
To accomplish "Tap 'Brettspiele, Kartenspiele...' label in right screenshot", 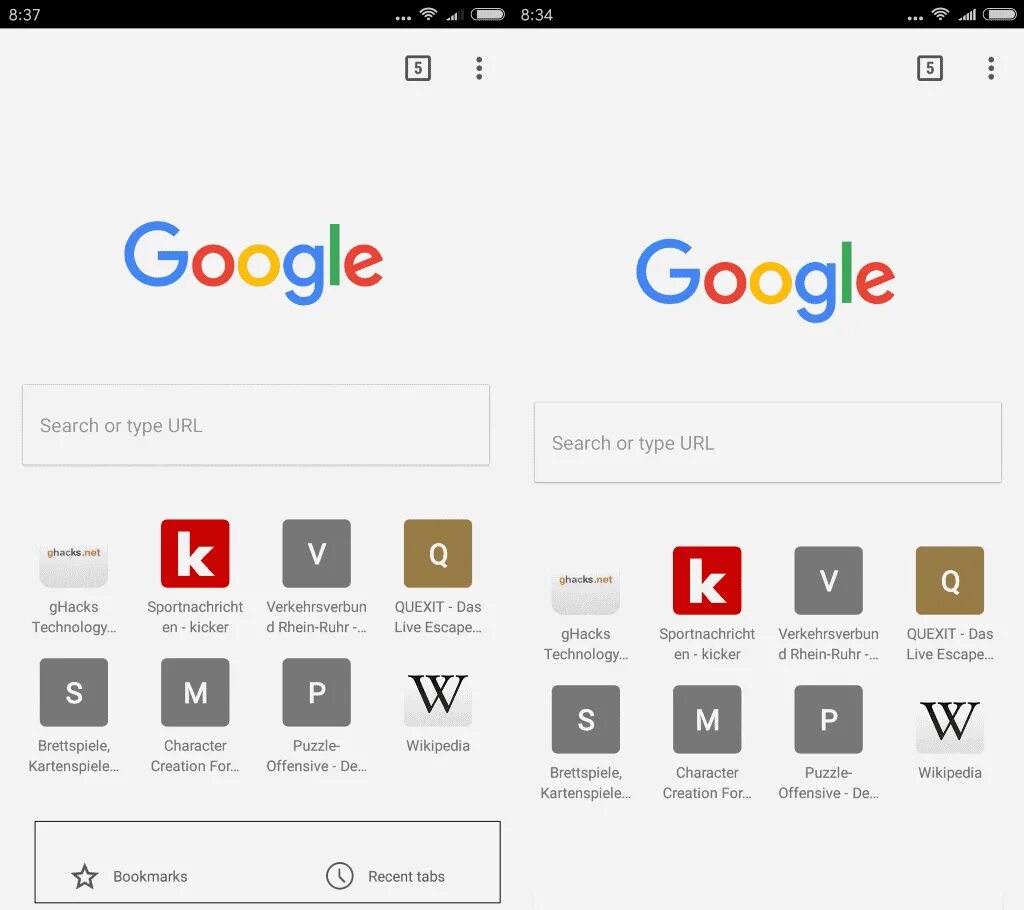I will coord(586,783).
